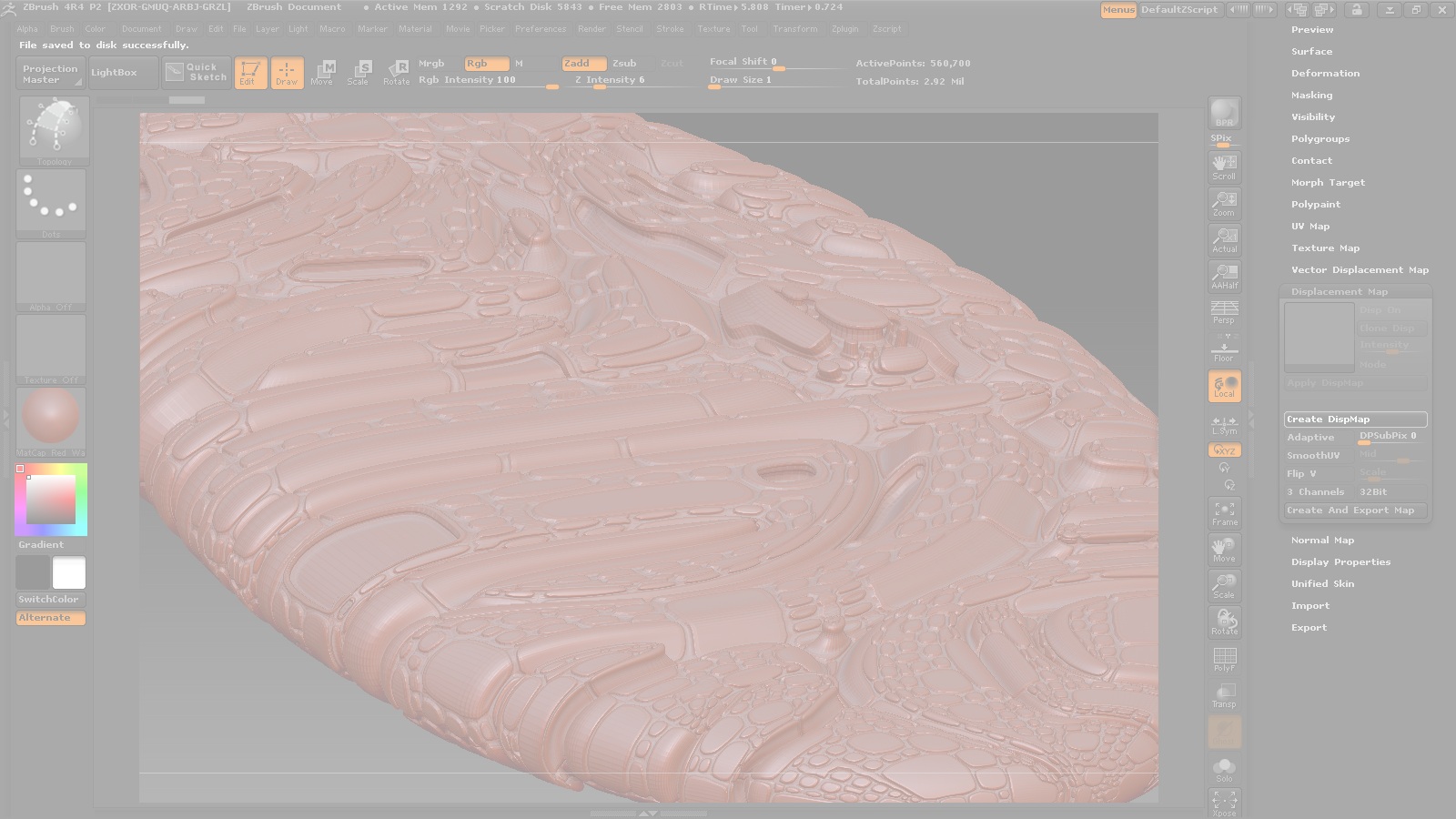
Task: Toggle Persp perspective view
Action: (1225, 312)
